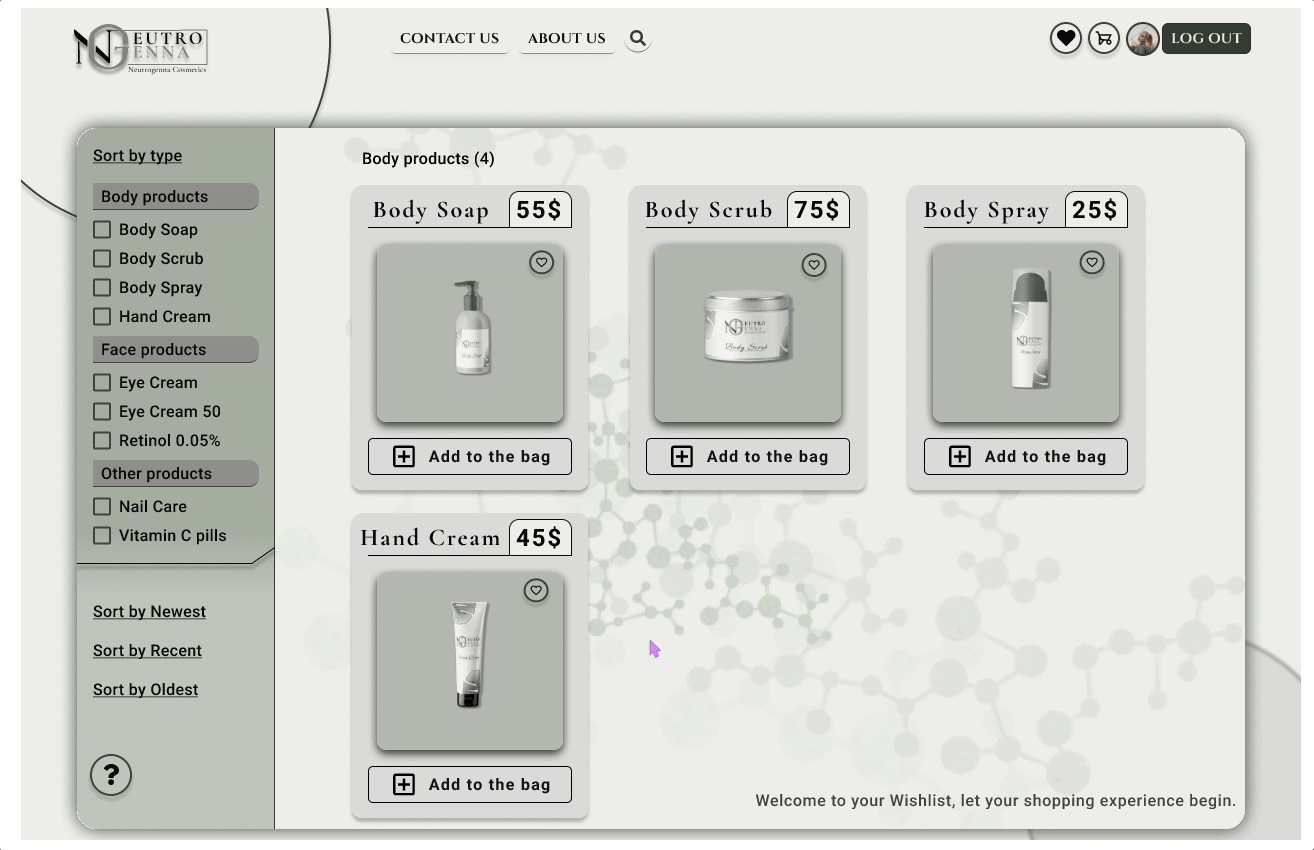Tick the Body Soap checkbox
Viewport: 1314px width, 850px height.
(102, 230)
